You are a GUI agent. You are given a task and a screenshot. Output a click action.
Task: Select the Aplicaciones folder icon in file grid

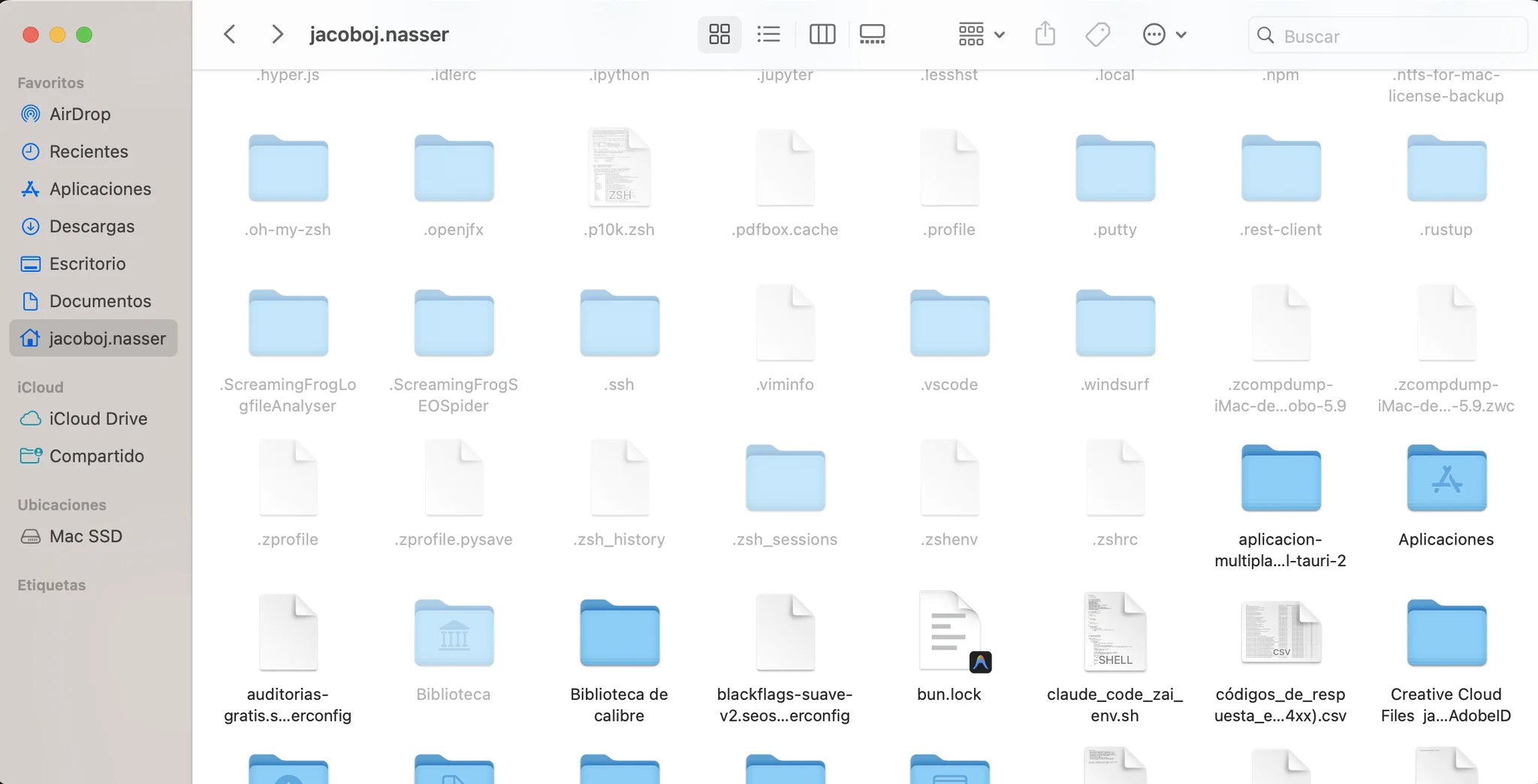click(1446, 478)
